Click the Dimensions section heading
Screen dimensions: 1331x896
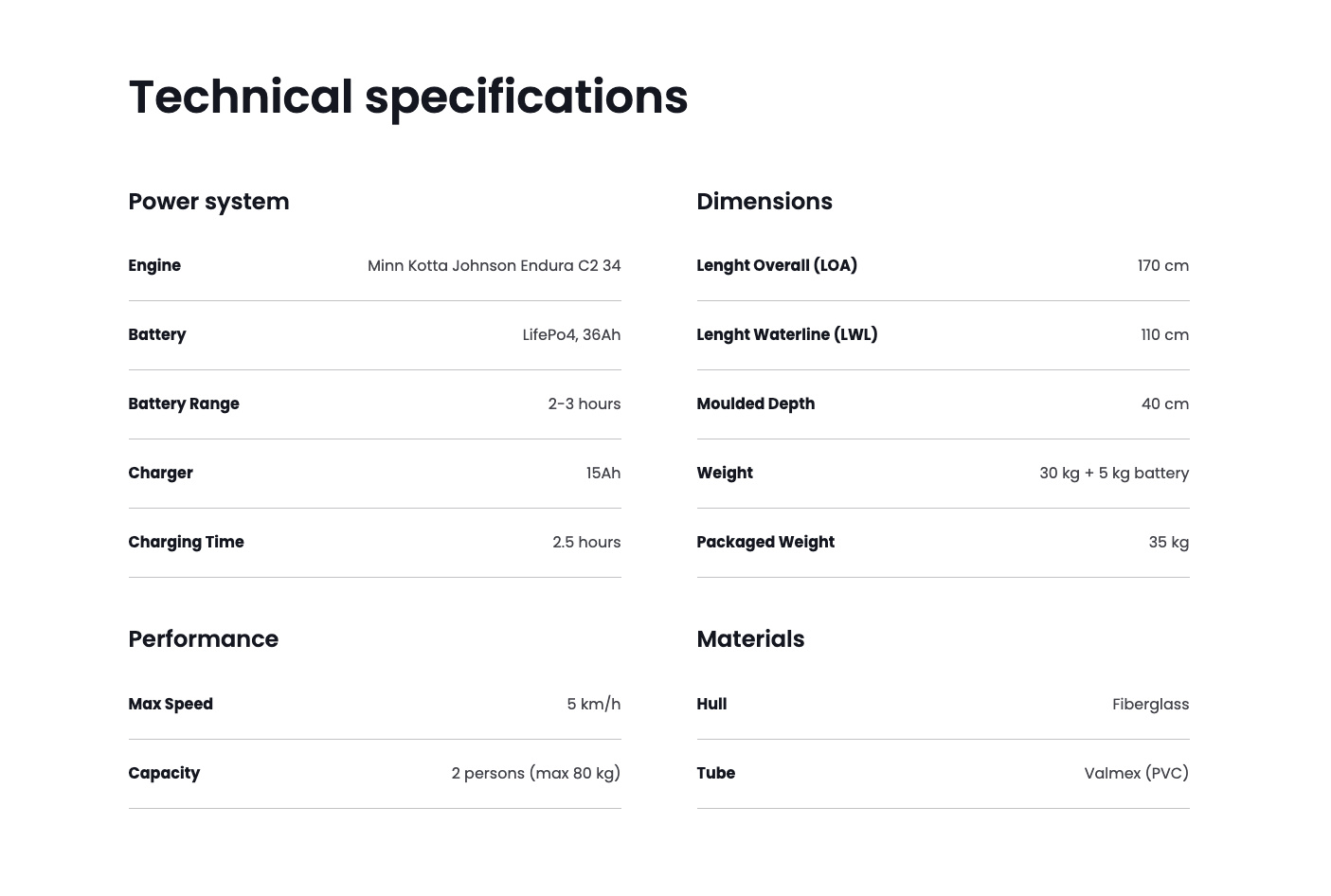pyautogui.click(x=764, y=202)
